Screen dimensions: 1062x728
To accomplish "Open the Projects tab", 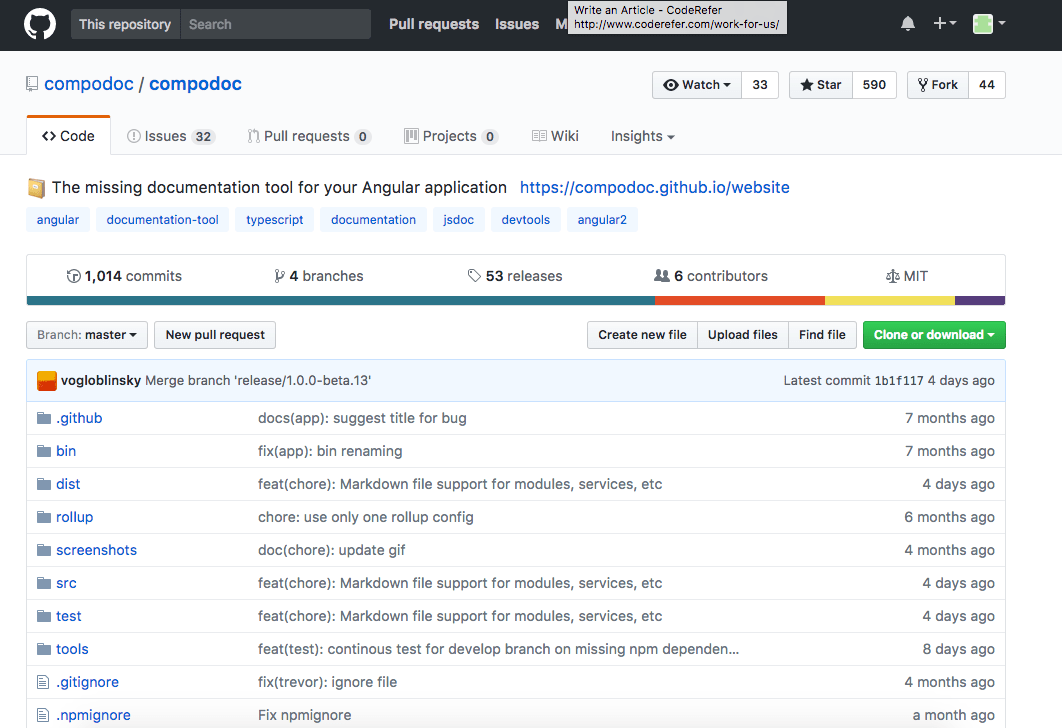I will [x=451, y=136].
